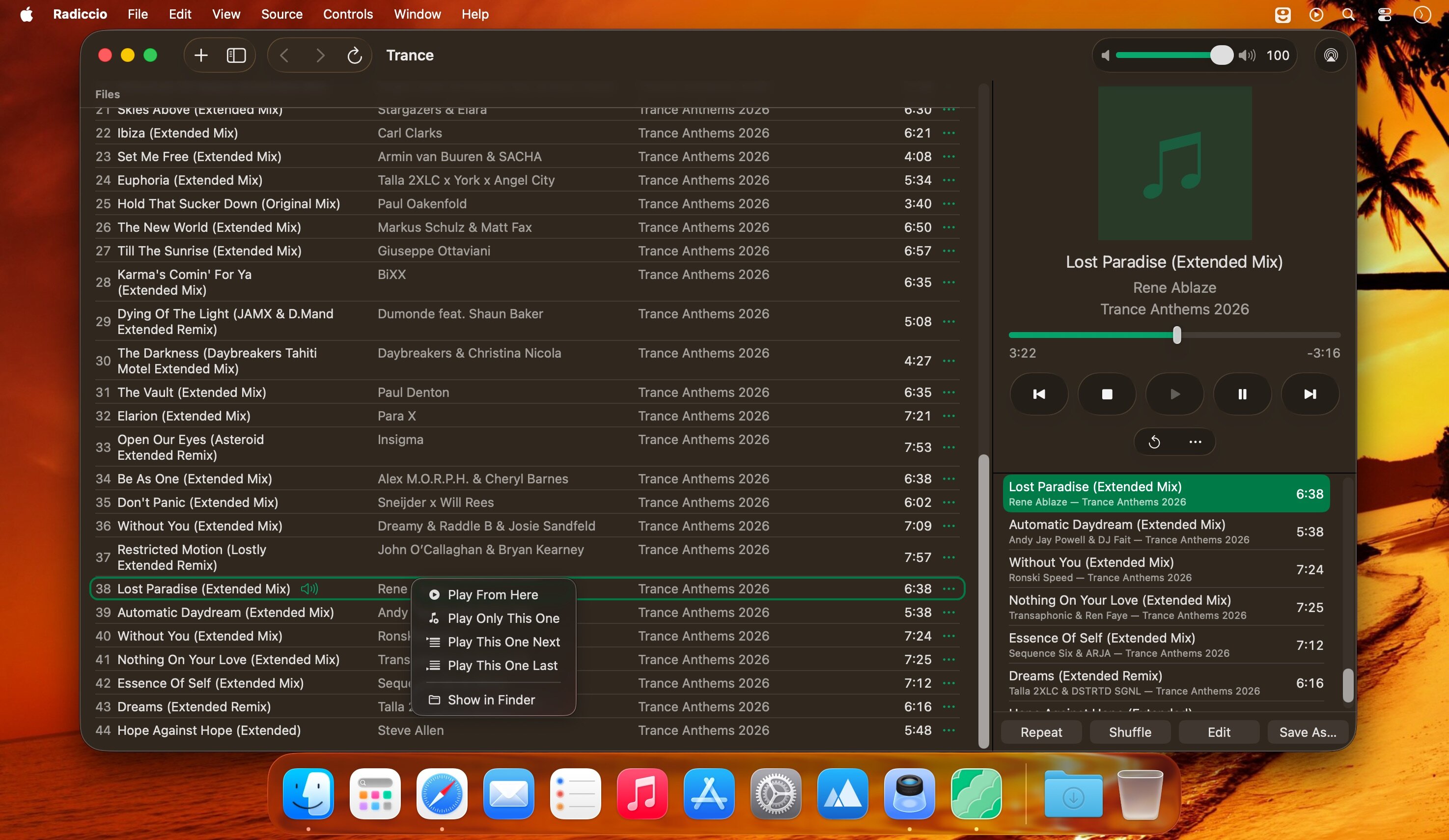
Task: Open the Controls menu in menu bar
Action: [348, 14]
